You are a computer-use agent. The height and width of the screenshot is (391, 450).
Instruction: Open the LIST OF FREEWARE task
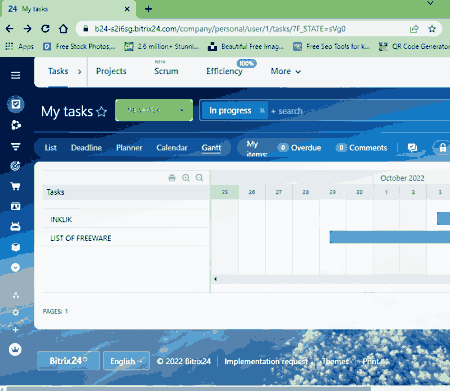[81, 238]
